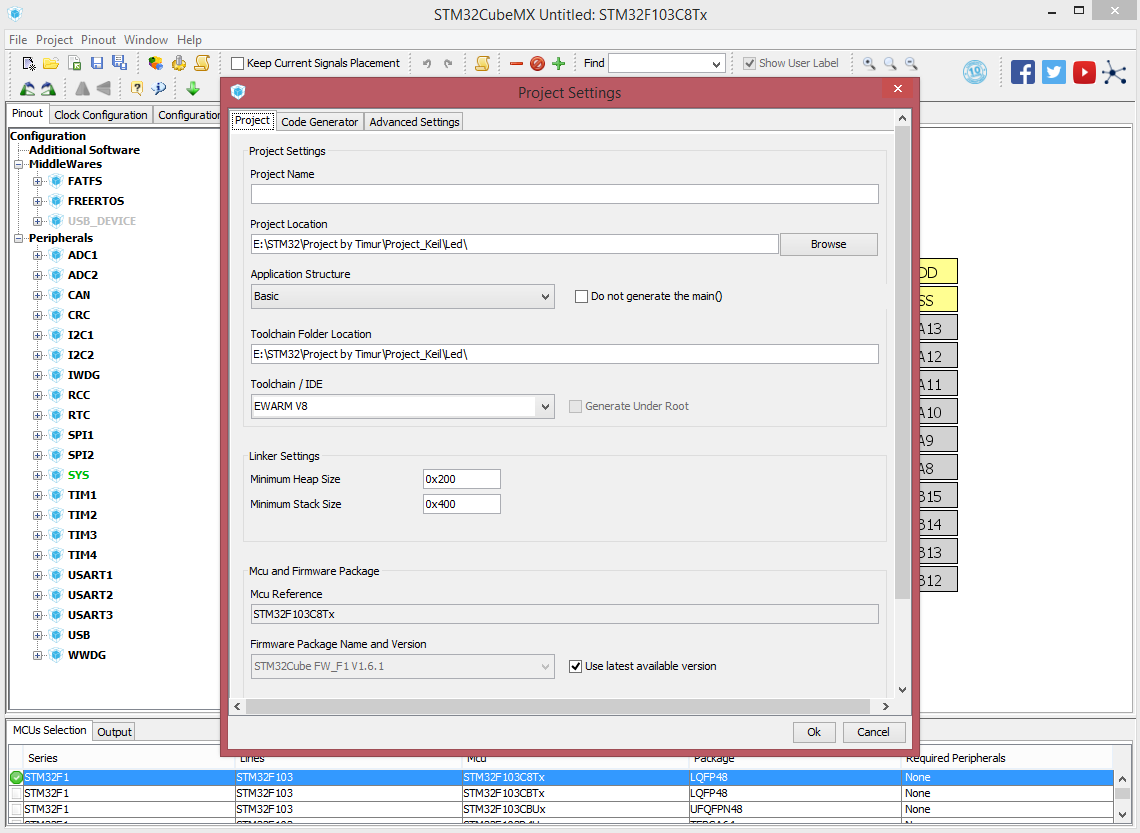
Task: Click the Import Project icon
Action: pos(74,63)
